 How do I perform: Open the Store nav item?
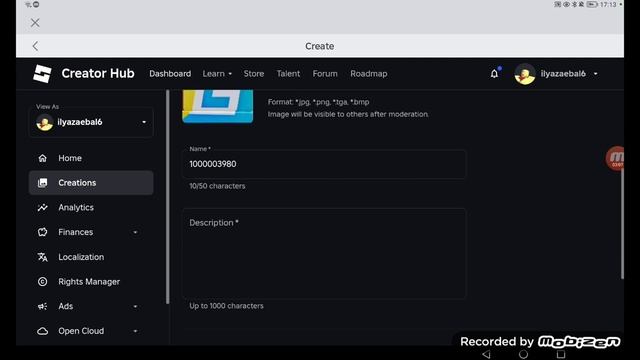[x=254, y=74]
